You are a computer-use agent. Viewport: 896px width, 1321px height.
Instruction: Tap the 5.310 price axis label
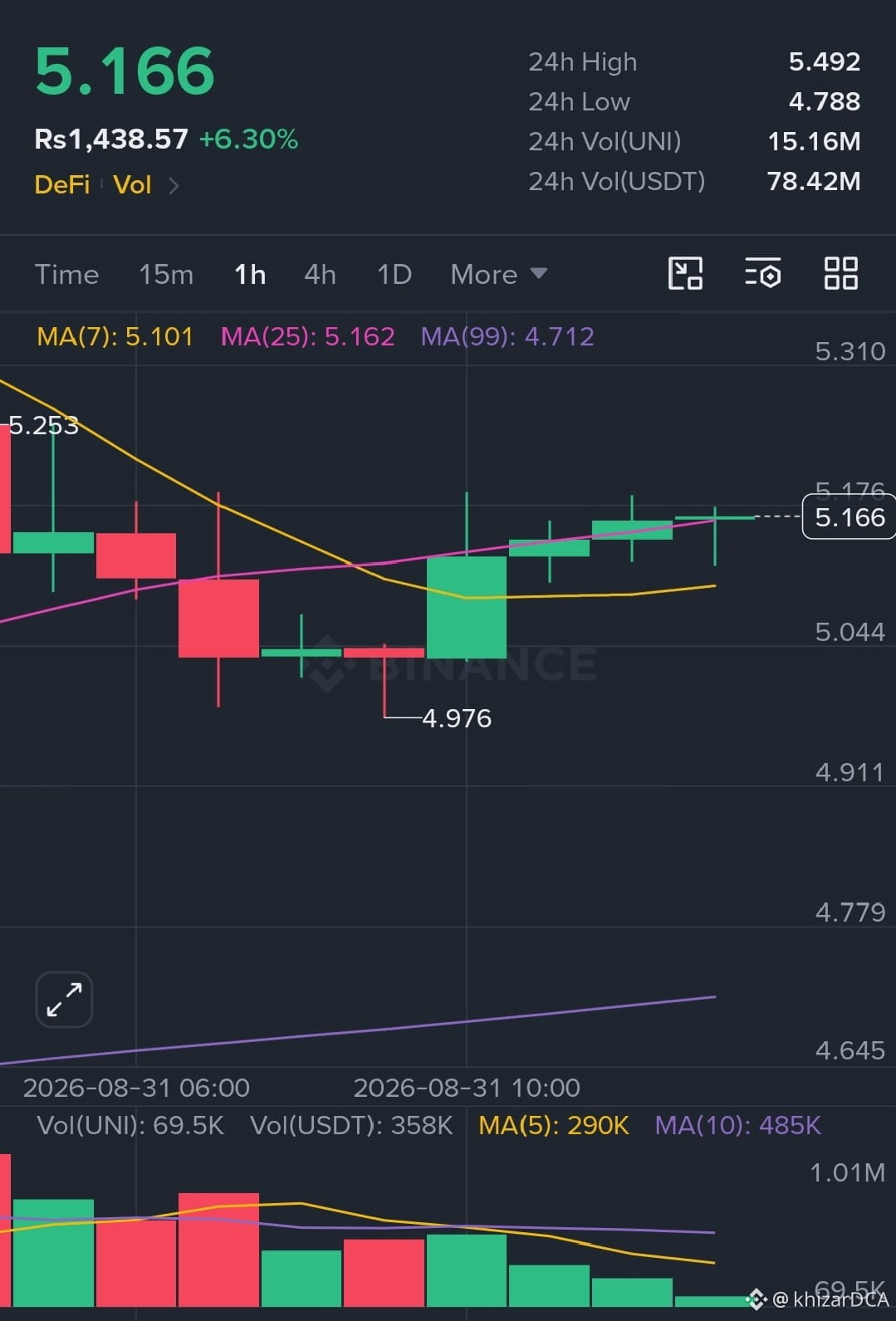849,351
